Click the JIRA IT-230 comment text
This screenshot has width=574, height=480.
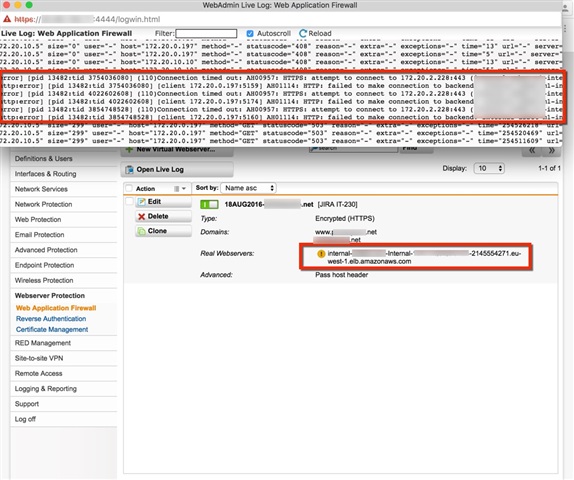pos(338,204)
